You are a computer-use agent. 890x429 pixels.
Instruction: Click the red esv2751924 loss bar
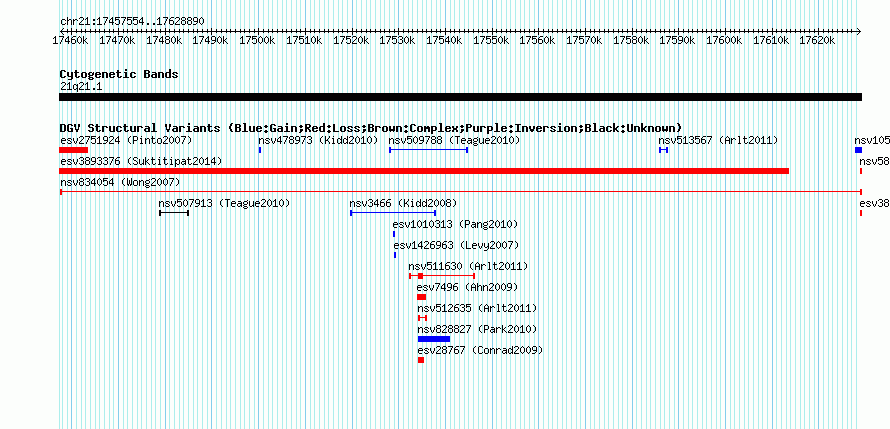click(73, 150)
